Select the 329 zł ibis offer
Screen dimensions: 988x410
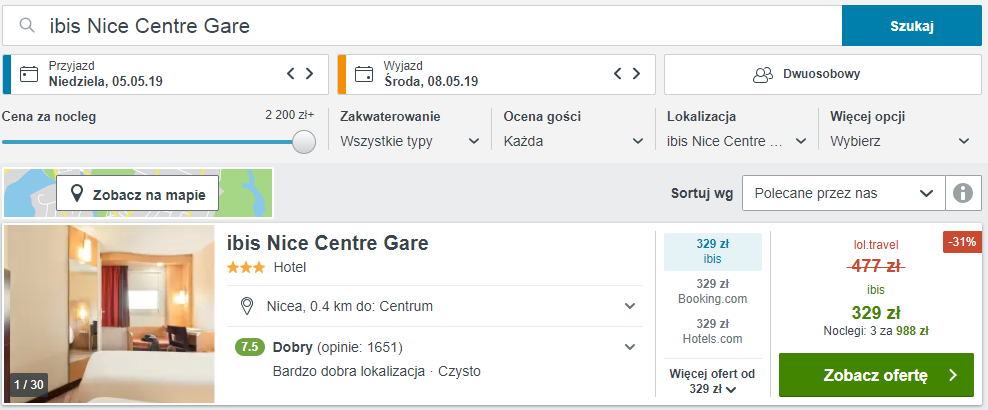713,251
